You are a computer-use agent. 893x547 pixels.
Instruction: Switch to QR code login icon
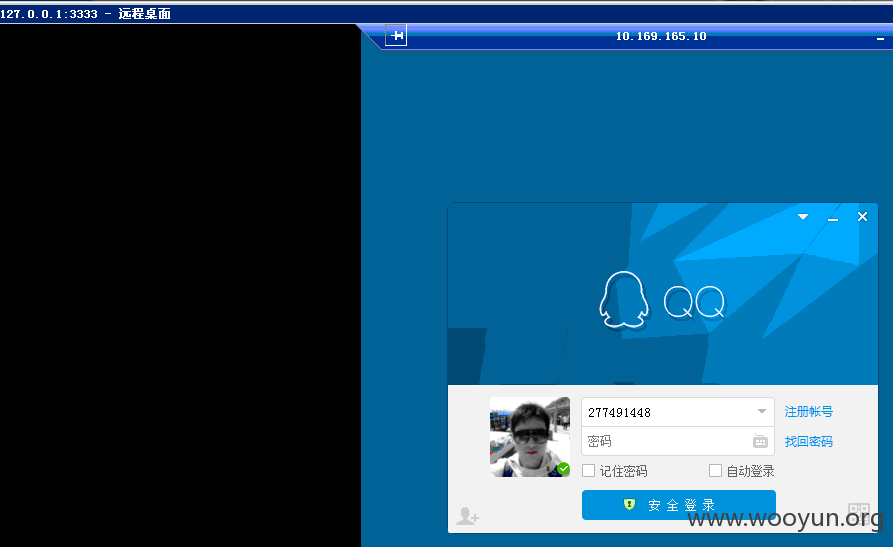(859, 513)
